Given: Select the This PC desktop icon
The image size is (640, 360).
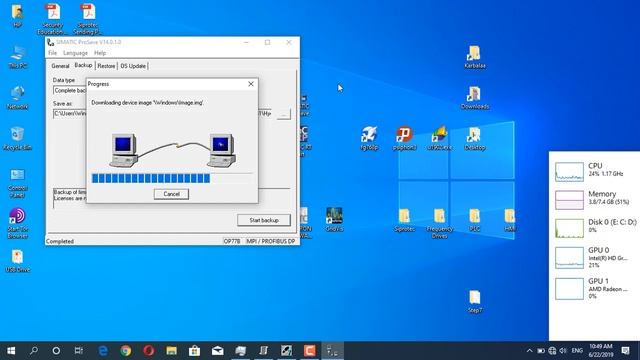Looking at the screenshot, I should click(x=17, y=57).
